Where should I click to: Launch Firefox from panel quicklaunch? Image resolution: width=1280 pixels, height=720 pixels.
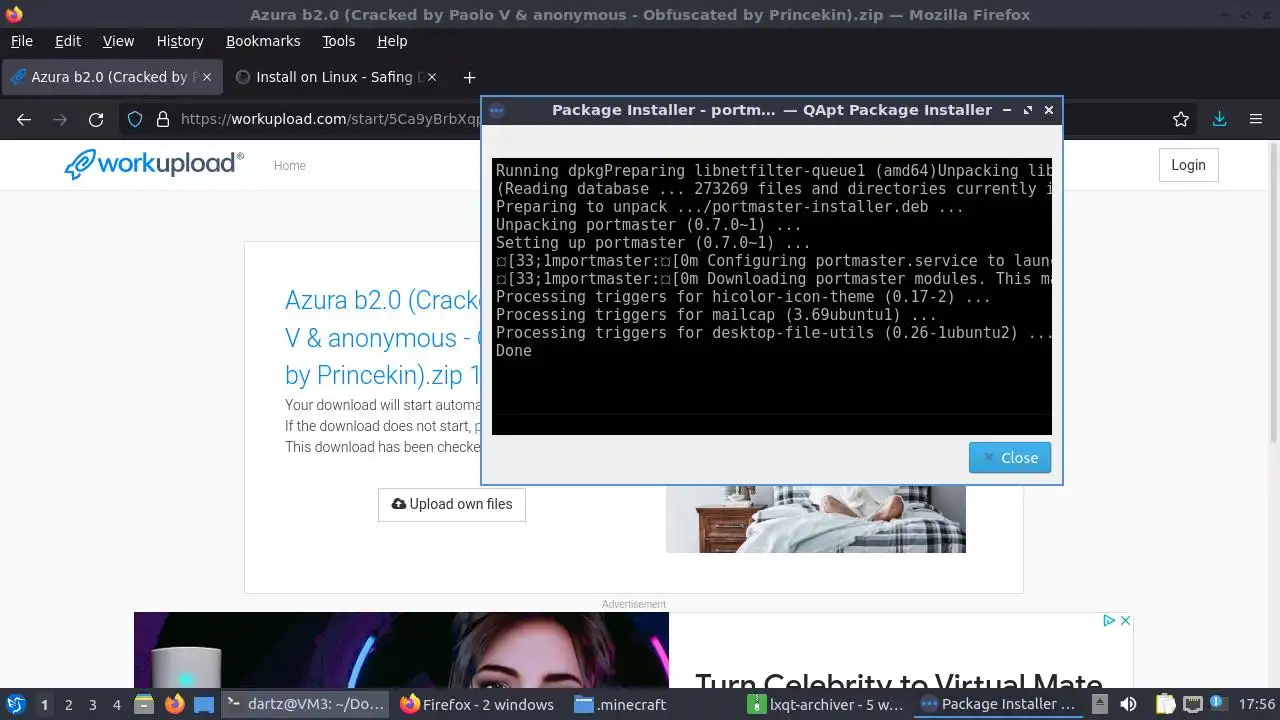pyautogui.click(x=174, y=704)
